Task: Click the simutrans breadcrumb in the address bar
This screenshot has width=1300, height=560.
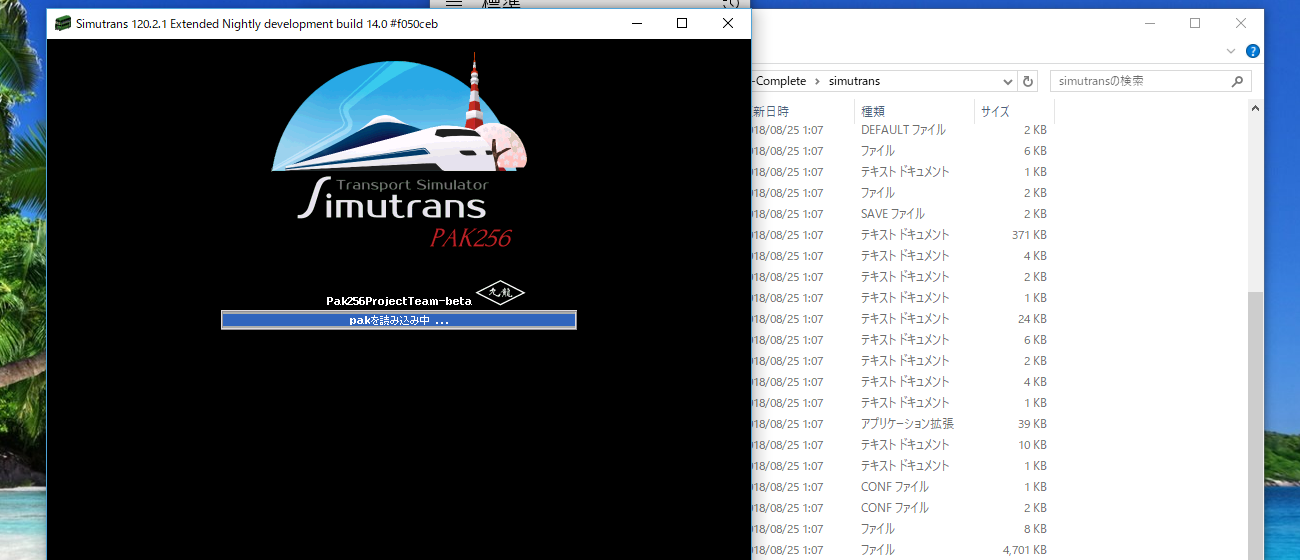Action: coord(854,81)
